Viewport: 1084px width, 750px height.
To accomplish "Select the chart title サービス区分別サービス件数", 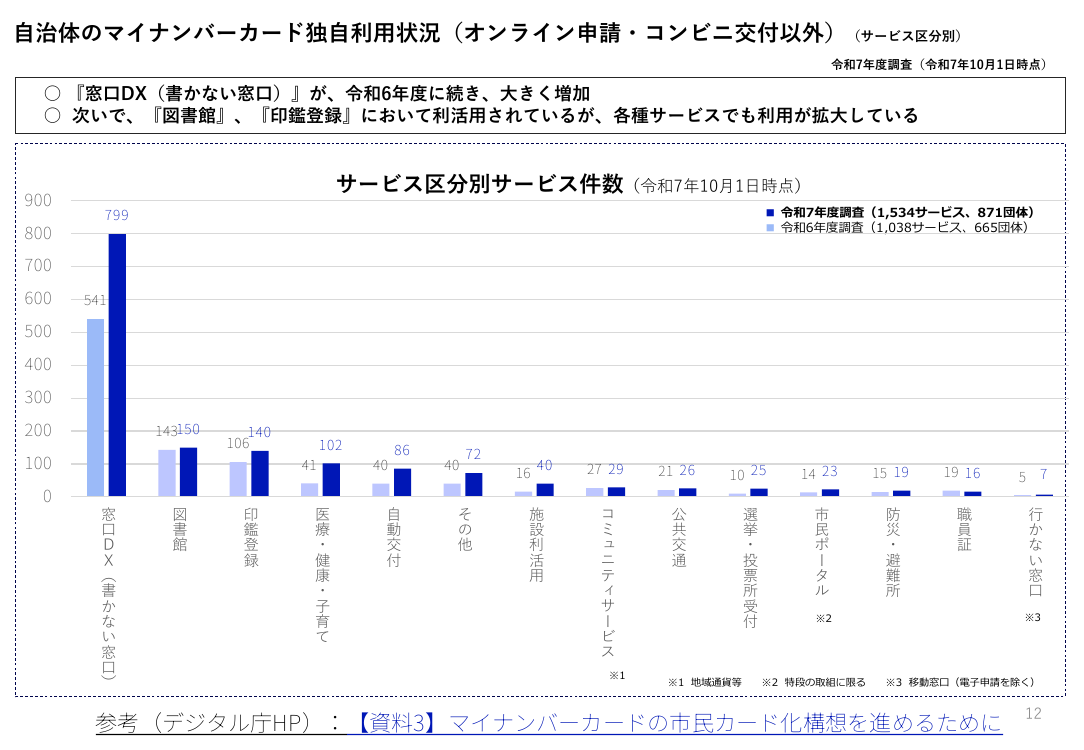I will 480,184.
